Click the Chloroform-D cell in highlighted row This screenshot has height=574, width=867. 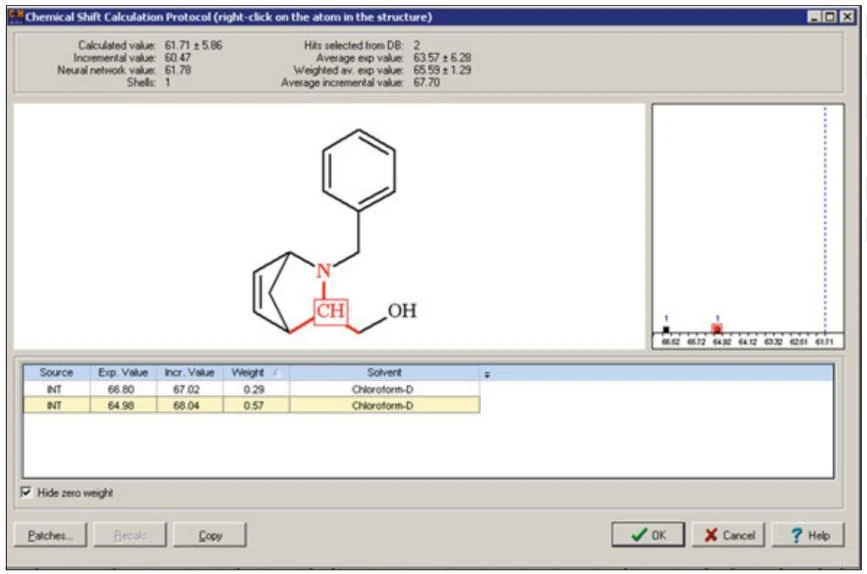383,405
